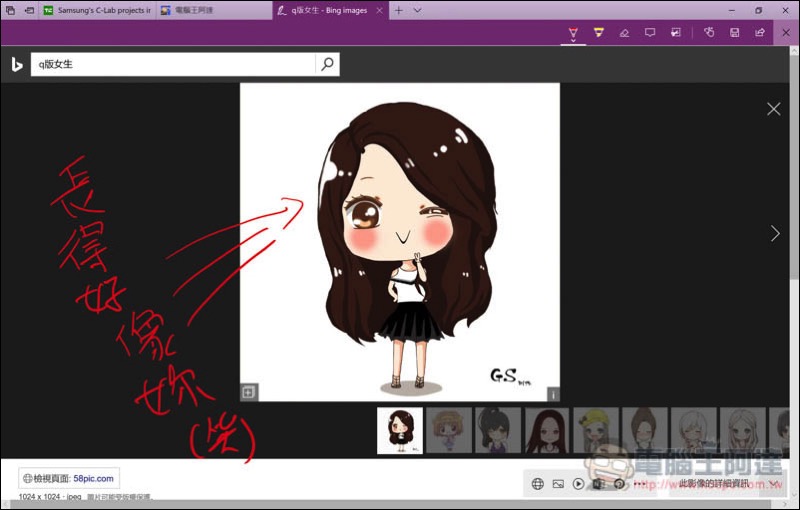Select the sixth brown-haired thumbnail

[644, 430]
